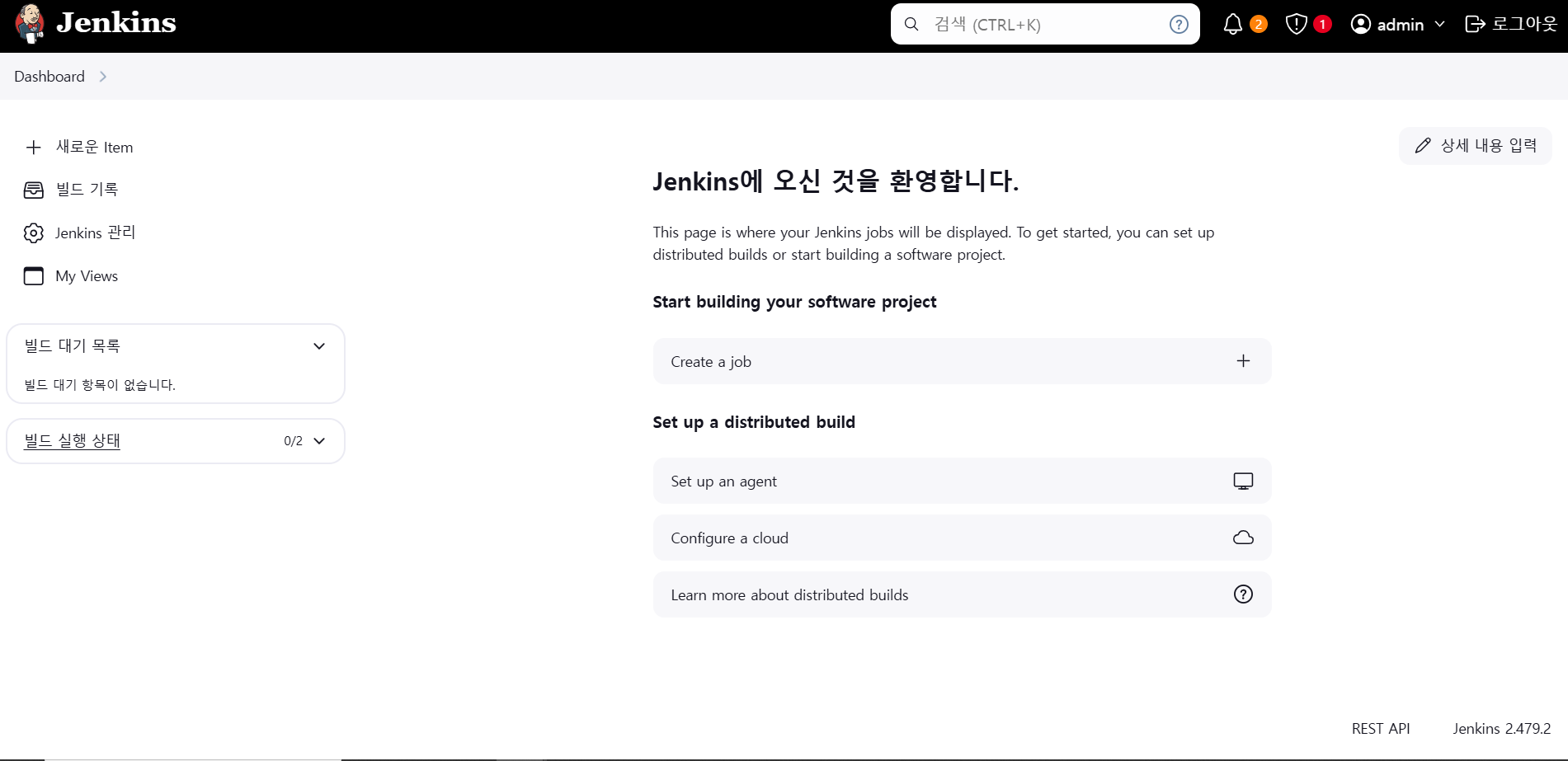This screenshot has width=1568, height=761.
Task: Click the window icon beside My Views
Action: pos(34,276)
